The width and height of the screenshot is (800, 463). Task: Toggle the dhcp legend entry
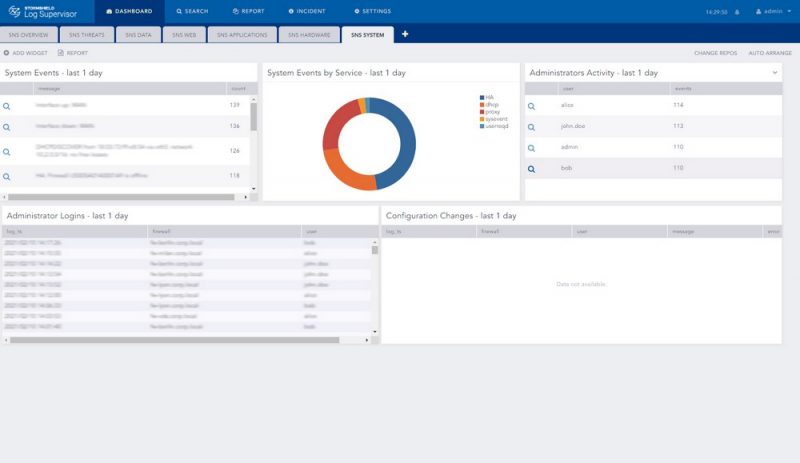click(489, 104)
